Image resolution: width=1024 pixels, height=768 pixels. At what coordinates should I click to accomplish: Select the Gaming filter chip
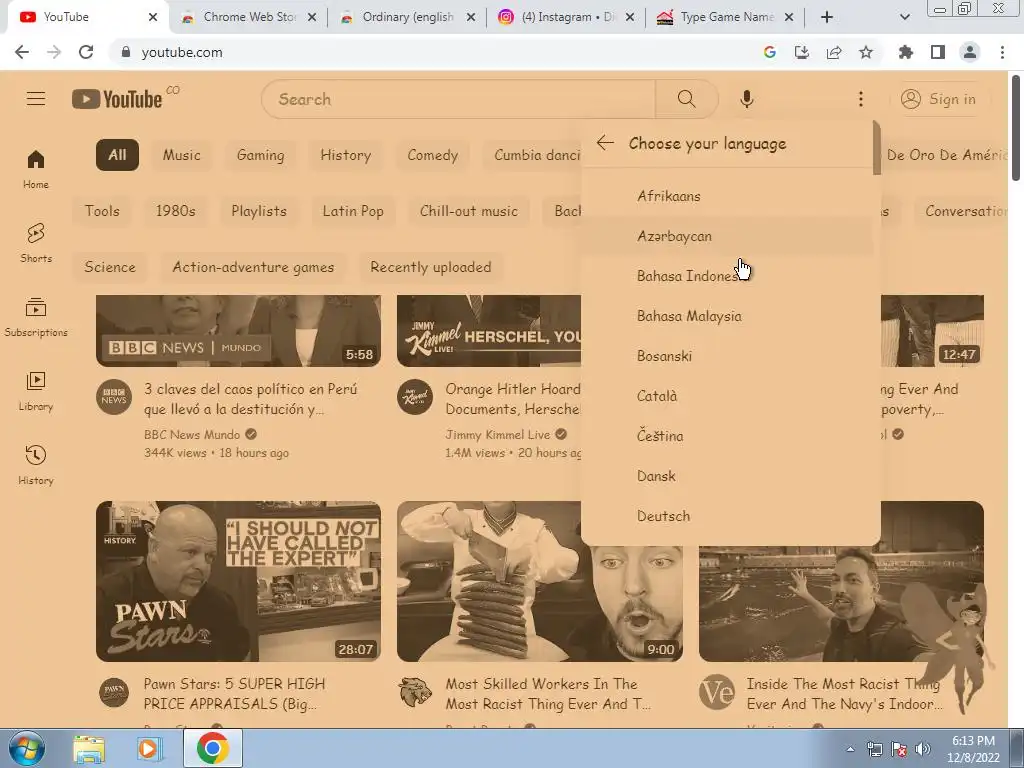pyautogui.click(x=261, y=155)
